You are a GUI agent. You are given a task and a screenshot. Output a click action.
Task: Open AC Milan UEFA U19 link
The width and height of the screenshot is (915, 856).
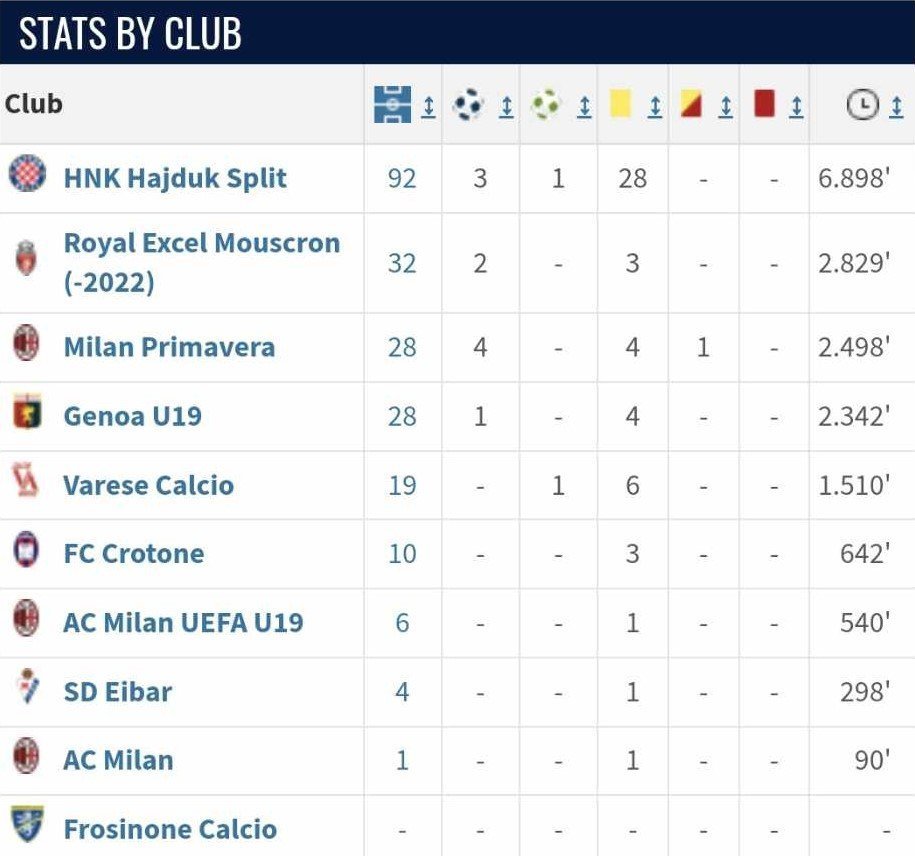183,623
